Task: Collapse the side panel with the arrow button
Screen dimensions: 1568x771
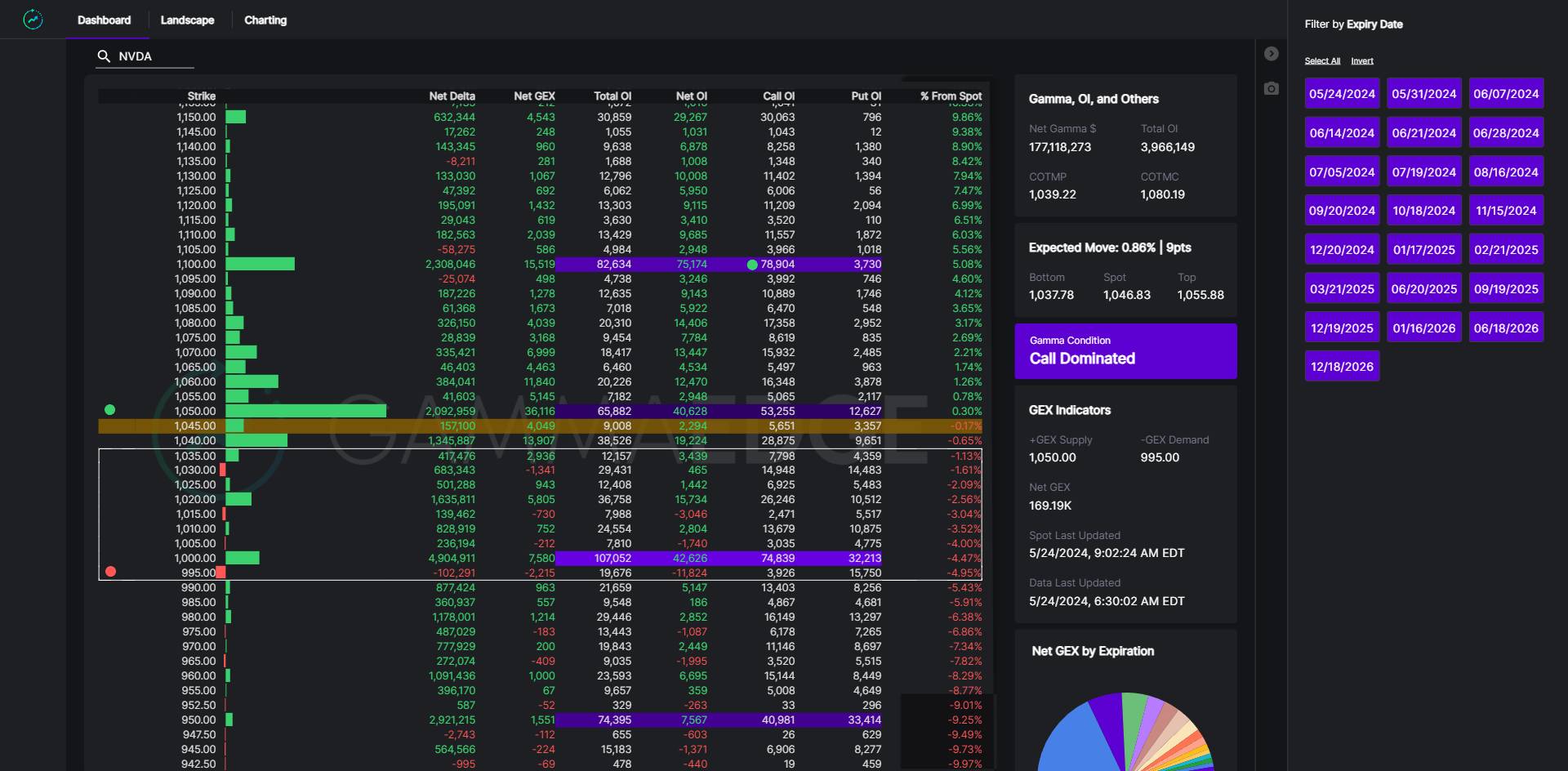Action: pos(1271,54)
